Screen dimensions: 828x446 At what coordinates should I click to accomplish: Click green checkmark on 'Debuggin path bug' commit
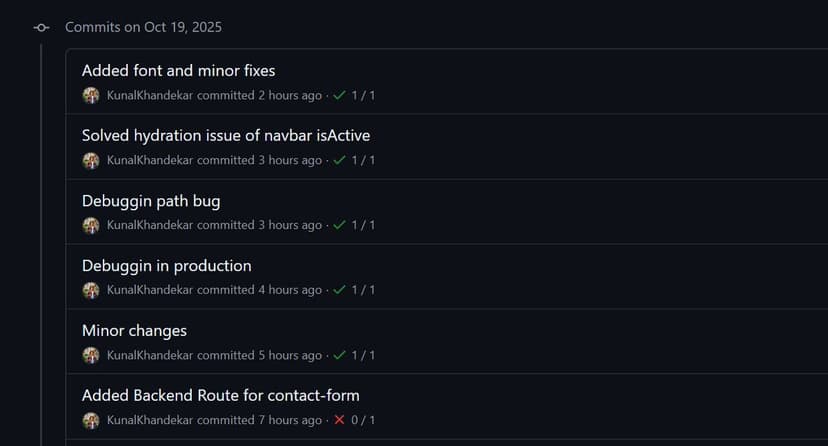pos(339,225)
